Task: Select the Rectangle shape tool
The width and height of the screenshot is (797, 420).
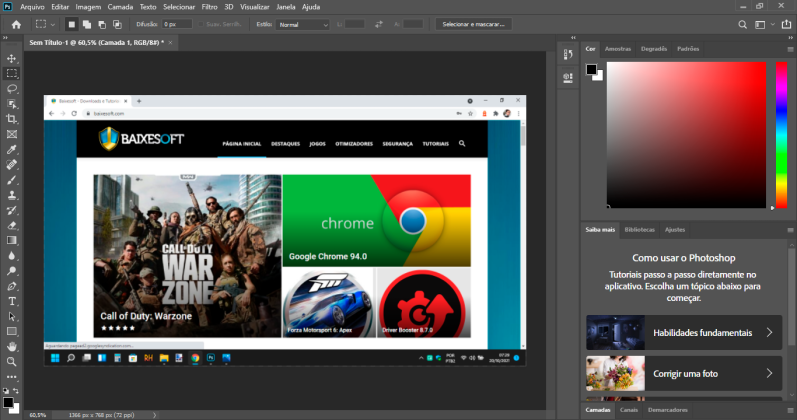Action: coord(12,332)
